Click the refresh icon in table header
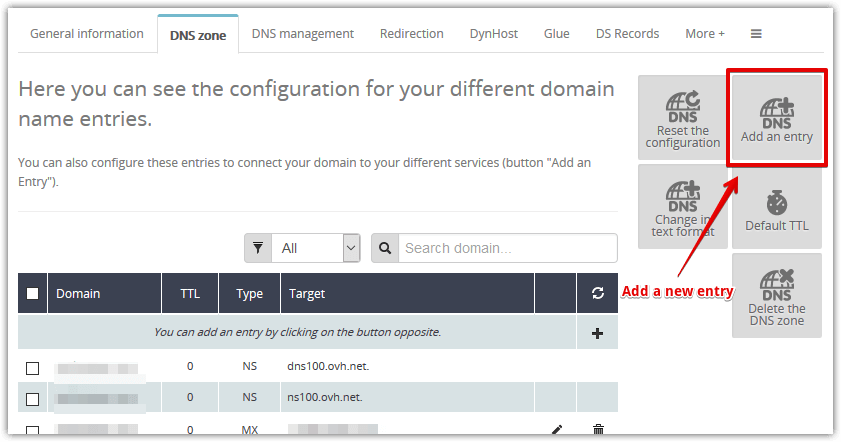 [598, 294]
